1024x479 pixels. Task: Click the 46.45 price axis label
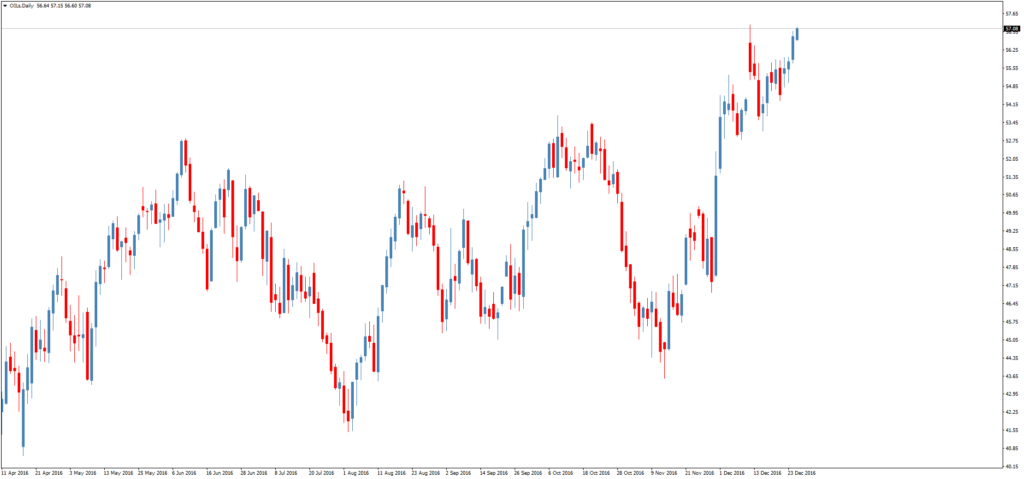click(1012, 304)
